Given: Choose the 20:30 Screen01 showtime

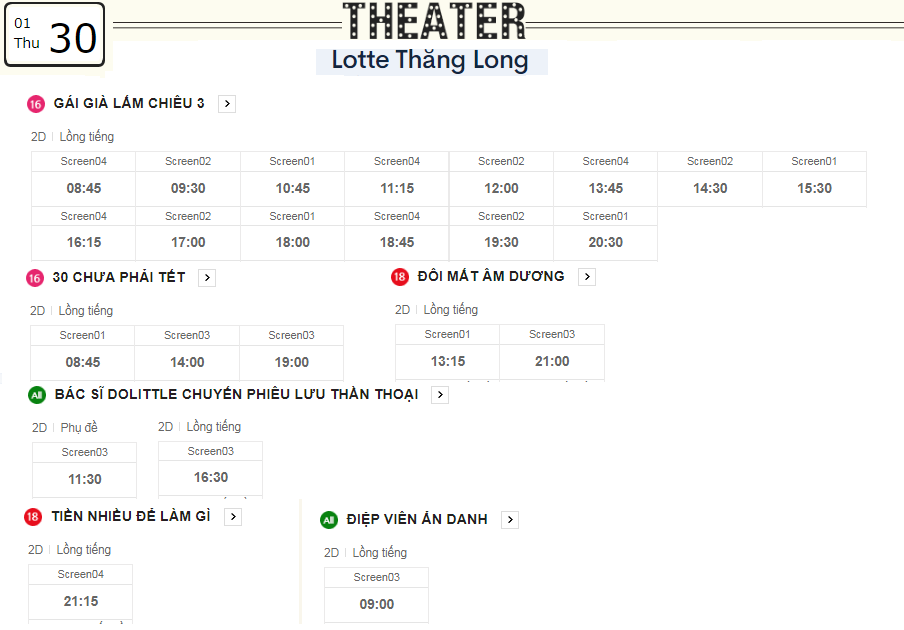Looking at the screenshot, I should 605,233.
